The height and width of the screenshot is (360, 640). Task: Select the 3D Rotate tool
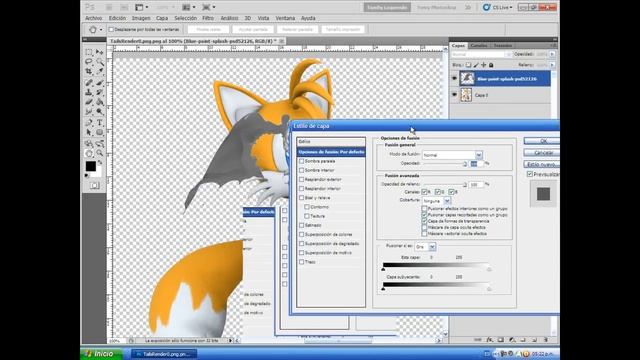[89, 144]
